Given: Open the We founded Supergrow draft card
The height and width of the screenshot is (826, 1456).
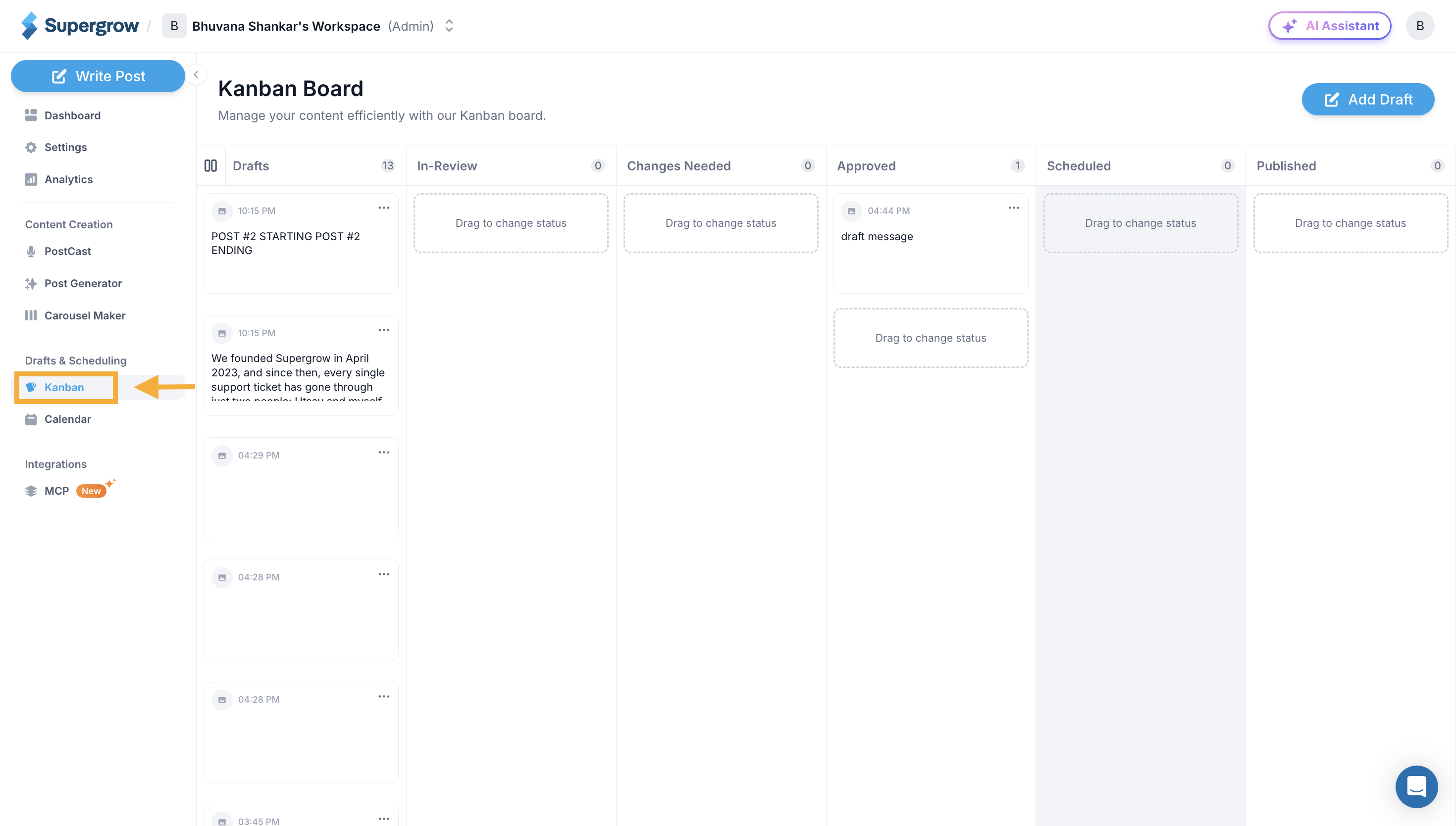Looking at the screenshot, I should pyautogui.click(x=301, y=365).
